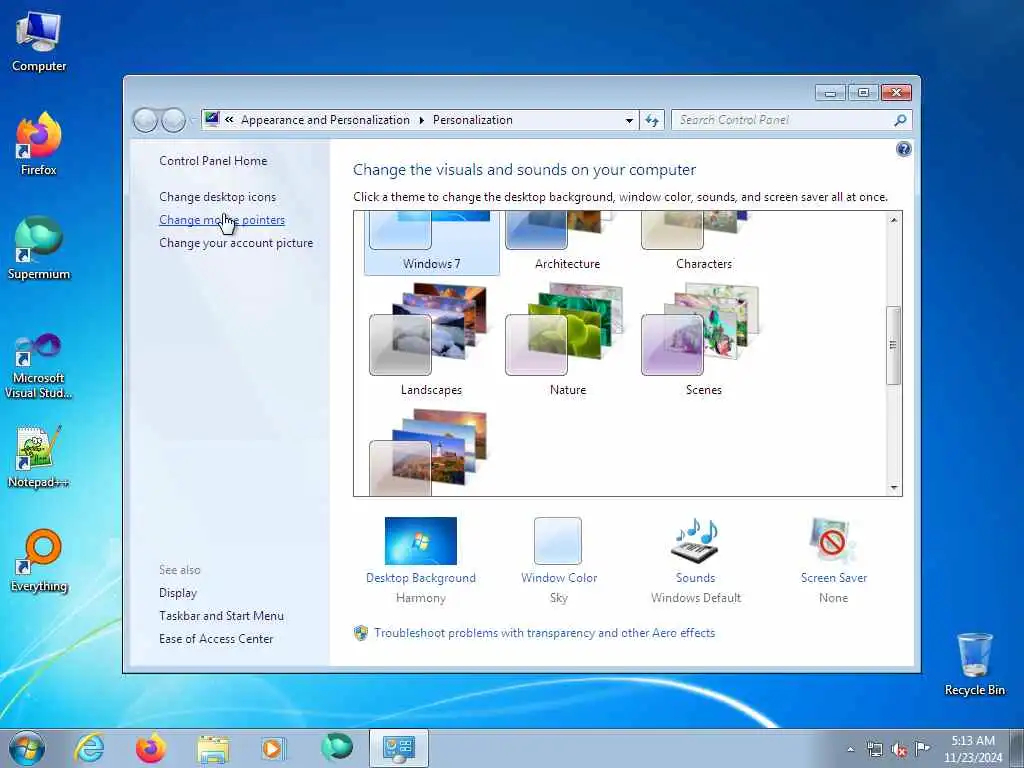This screenshot has height=768, width=1024.
Task: Select the partially visible theme below Landscapes
Action: click(431, 452)
